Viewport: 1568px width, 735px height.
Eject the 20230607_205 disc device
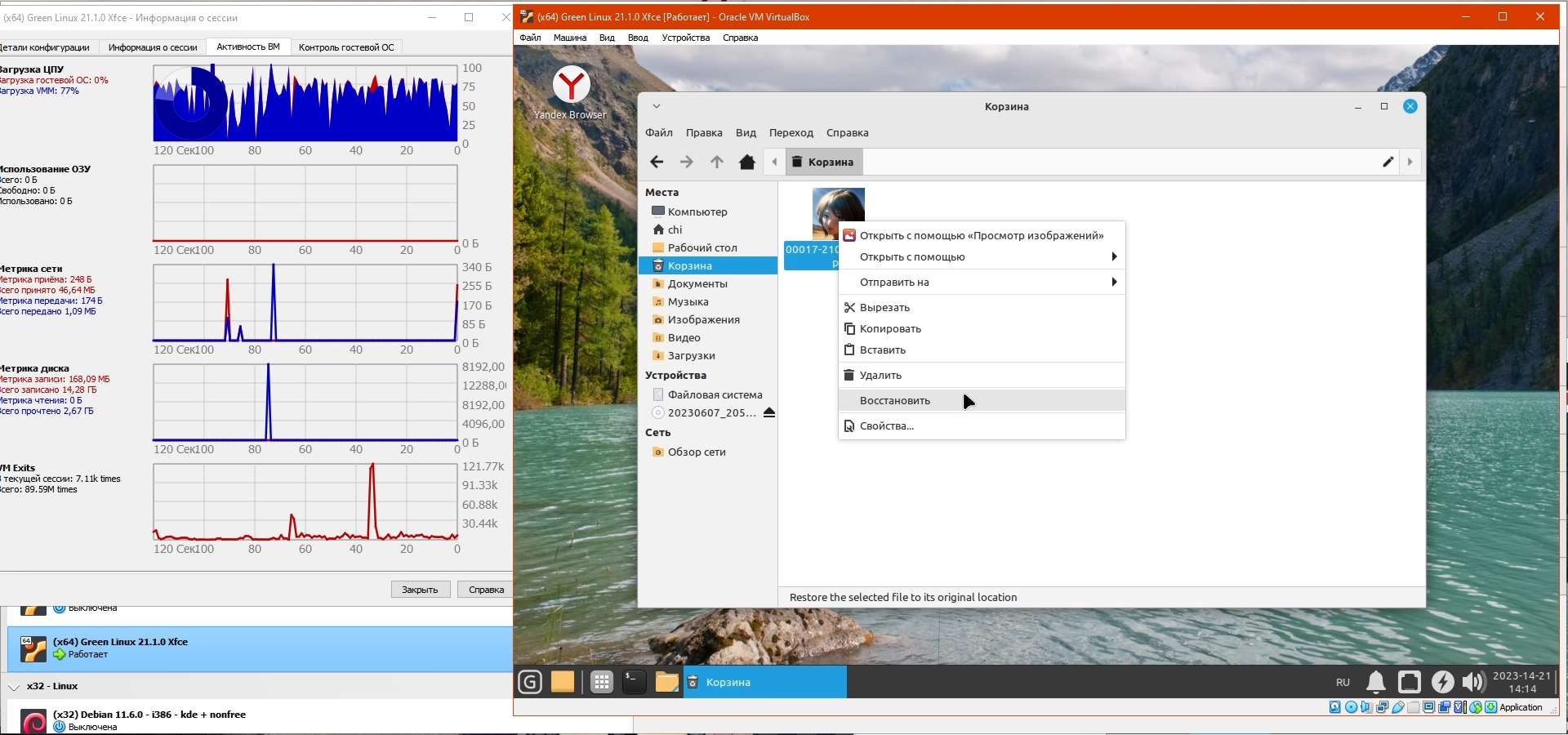768,412
